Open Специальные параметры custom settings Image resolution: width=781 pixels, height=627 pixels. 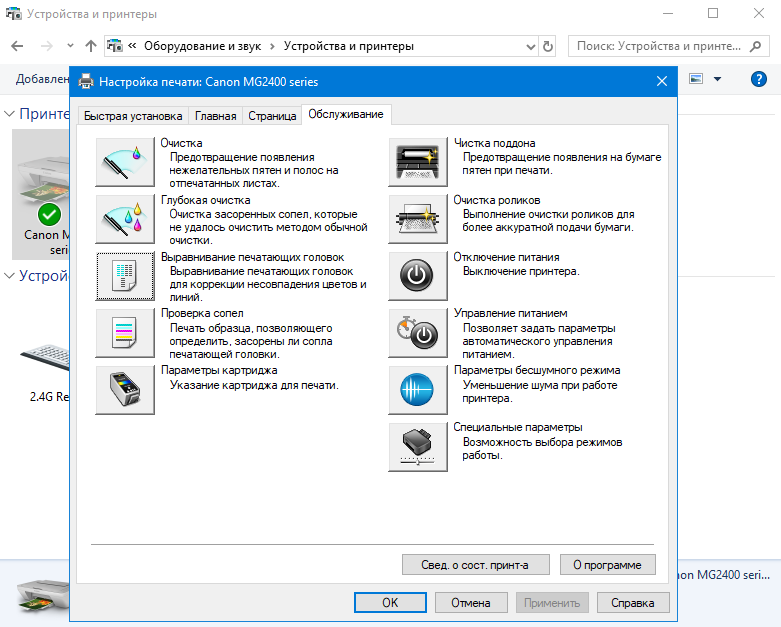pyautogui.click(x=418, y=447)
